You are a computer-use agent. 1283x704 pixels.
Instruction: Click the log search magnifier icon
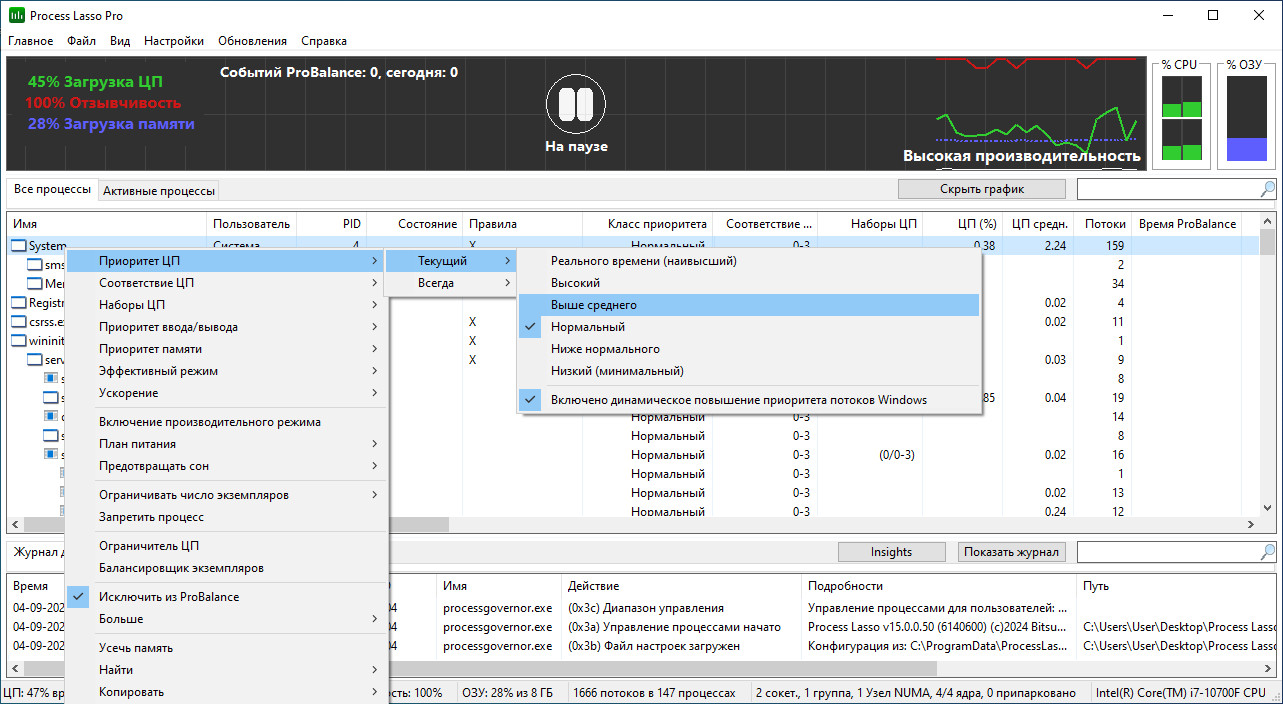tap(1268, 552)
